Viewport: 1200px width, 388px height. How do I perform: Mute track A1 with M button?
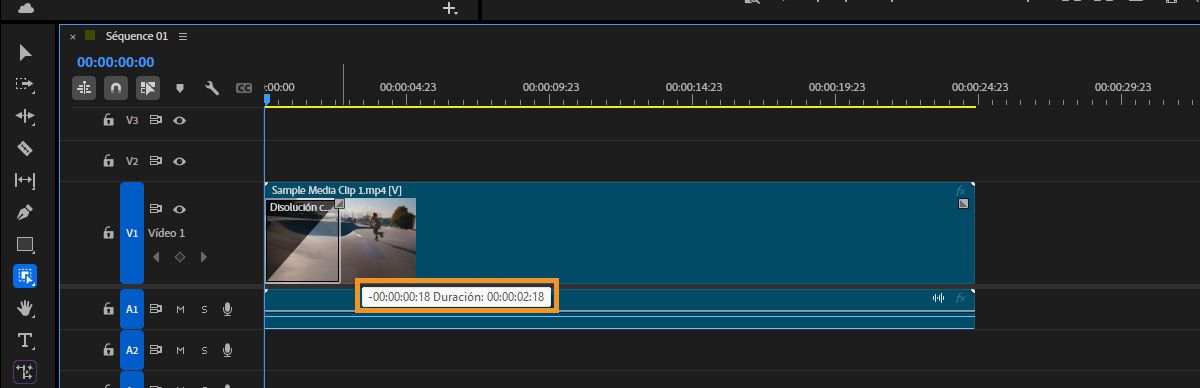point(181,310)
